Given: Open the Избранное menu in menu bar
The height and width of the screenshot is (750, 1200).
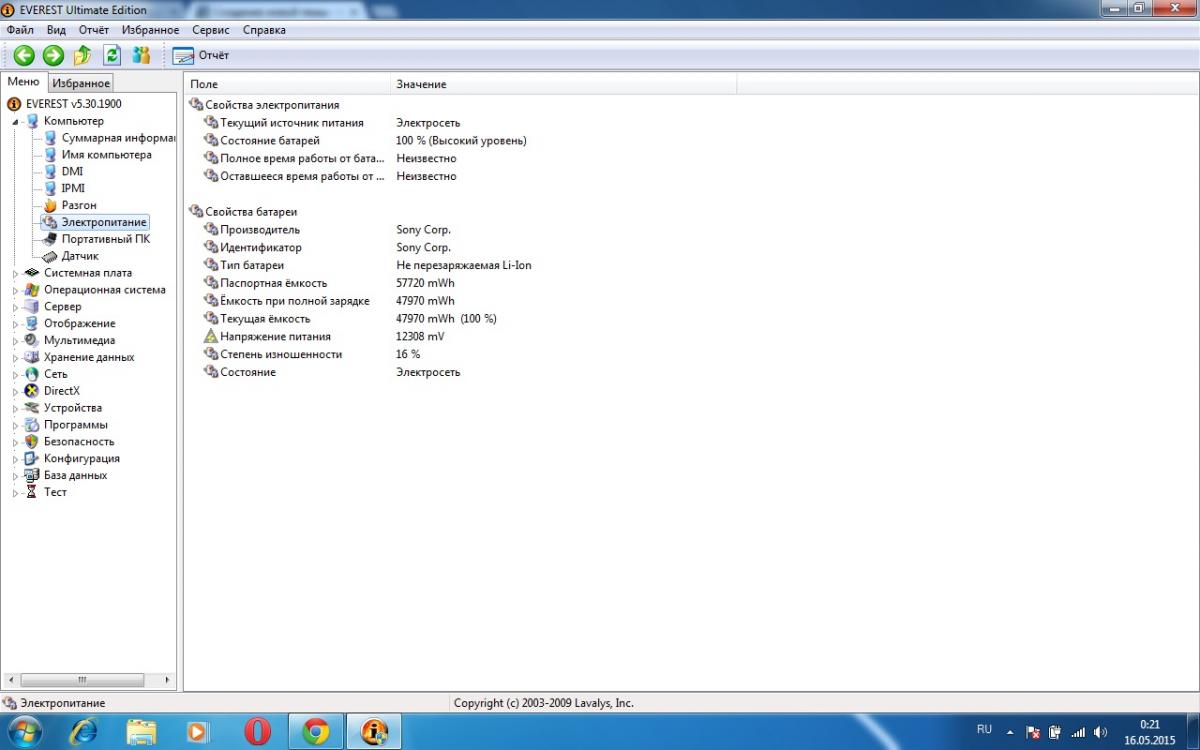Looking at the screenshot, I should [x=150, y=30].
